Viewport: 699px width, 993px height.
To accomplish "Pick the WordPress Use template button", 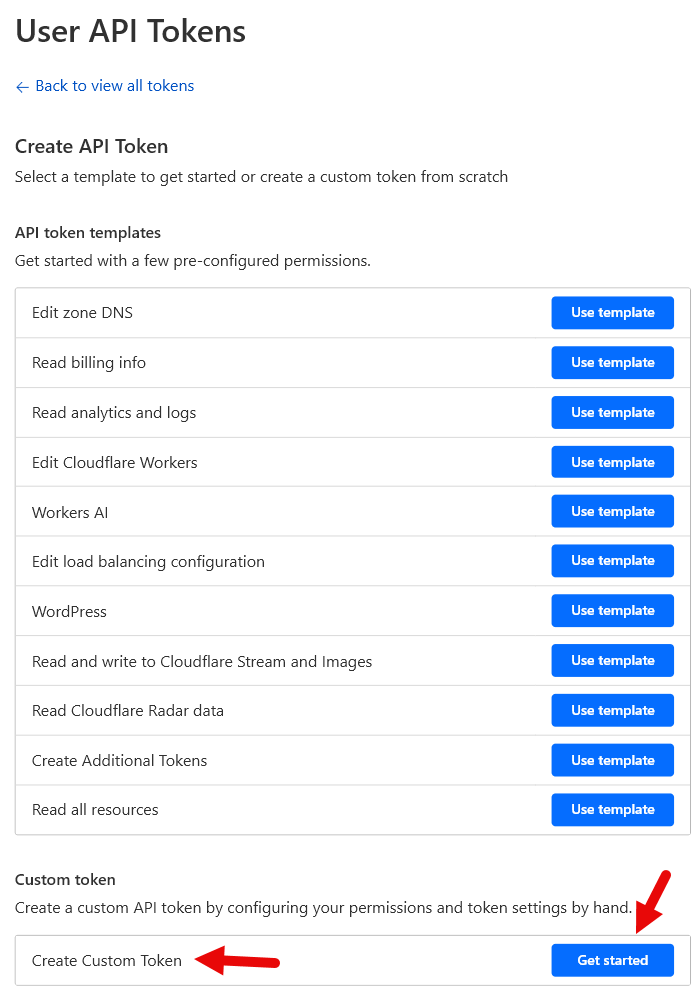I will pyautogui.click(x=612, y=611).
